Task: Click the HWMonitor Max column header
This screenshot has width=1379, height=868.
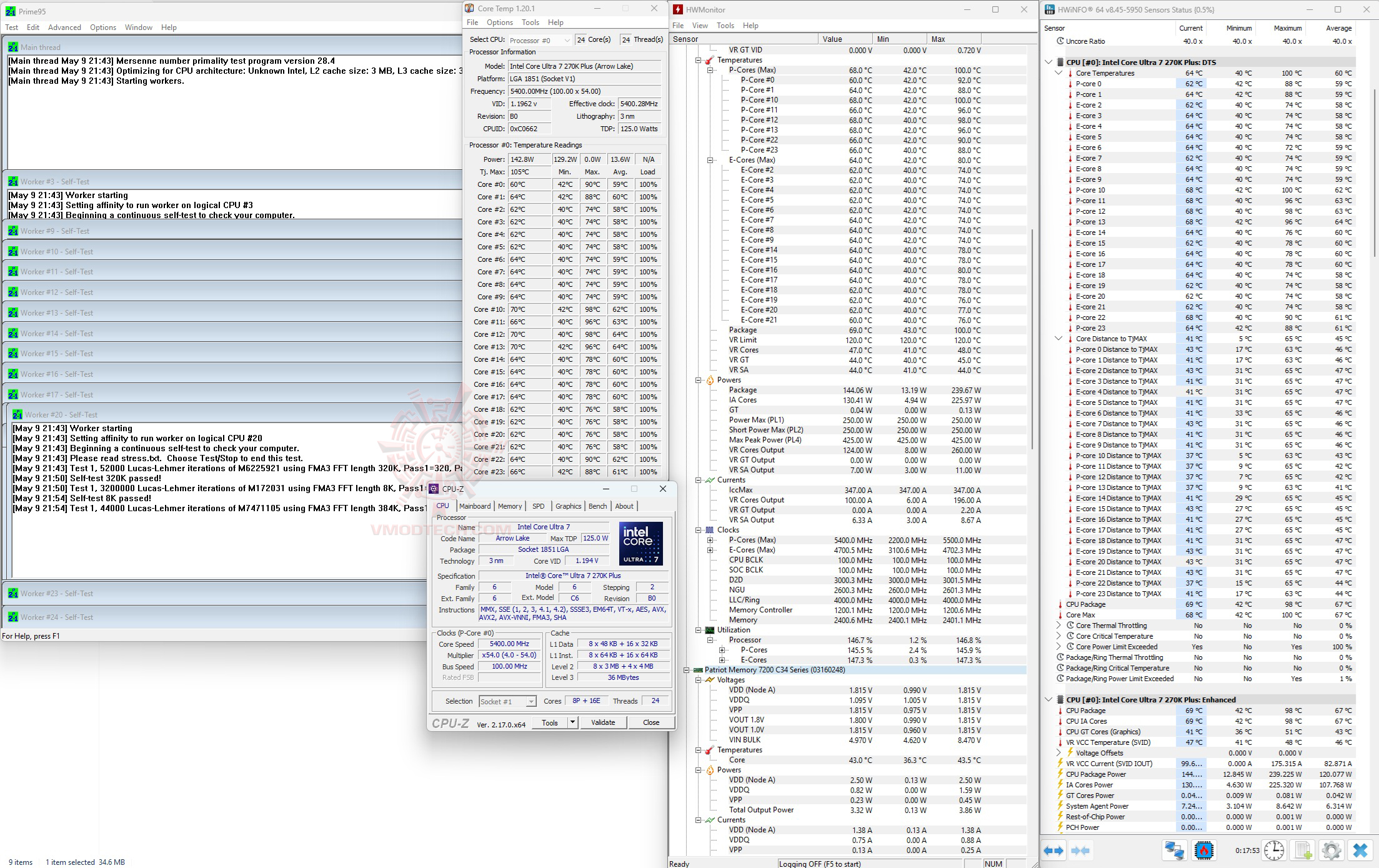Action: (x=953, y=39)
